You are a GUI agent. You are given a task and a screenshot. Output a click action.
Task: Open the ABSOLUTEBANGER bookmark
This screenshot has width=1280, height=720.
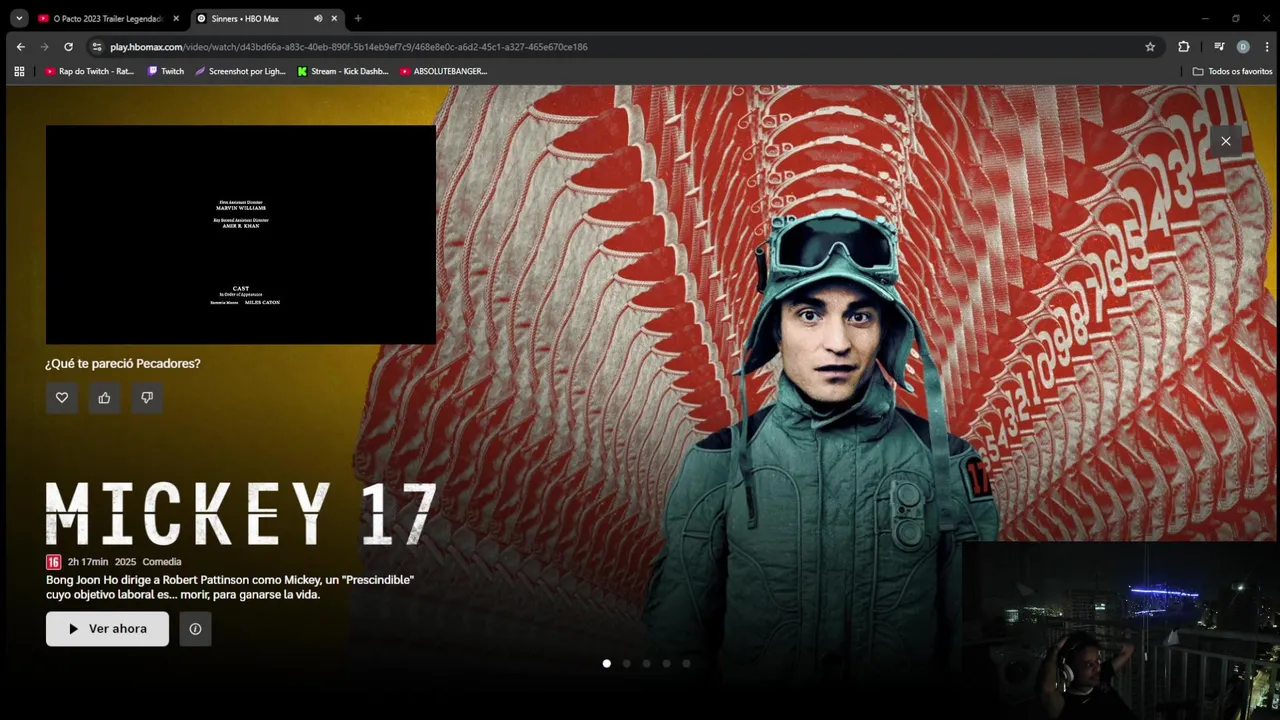coord(443,71)
